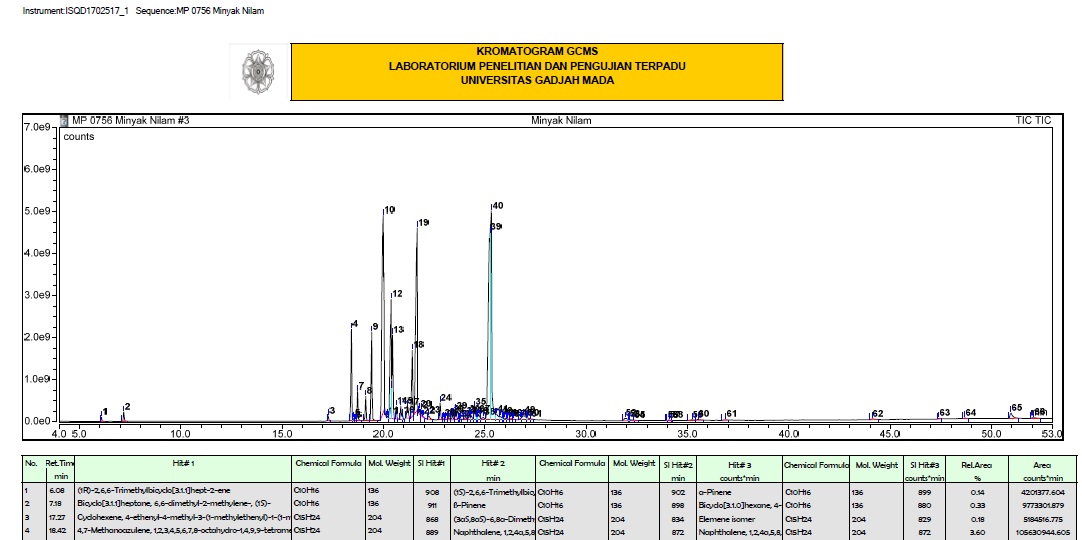Select peak label 65 on the chromatogram
The image size is (1082, 540).
tap(1016, 408)
